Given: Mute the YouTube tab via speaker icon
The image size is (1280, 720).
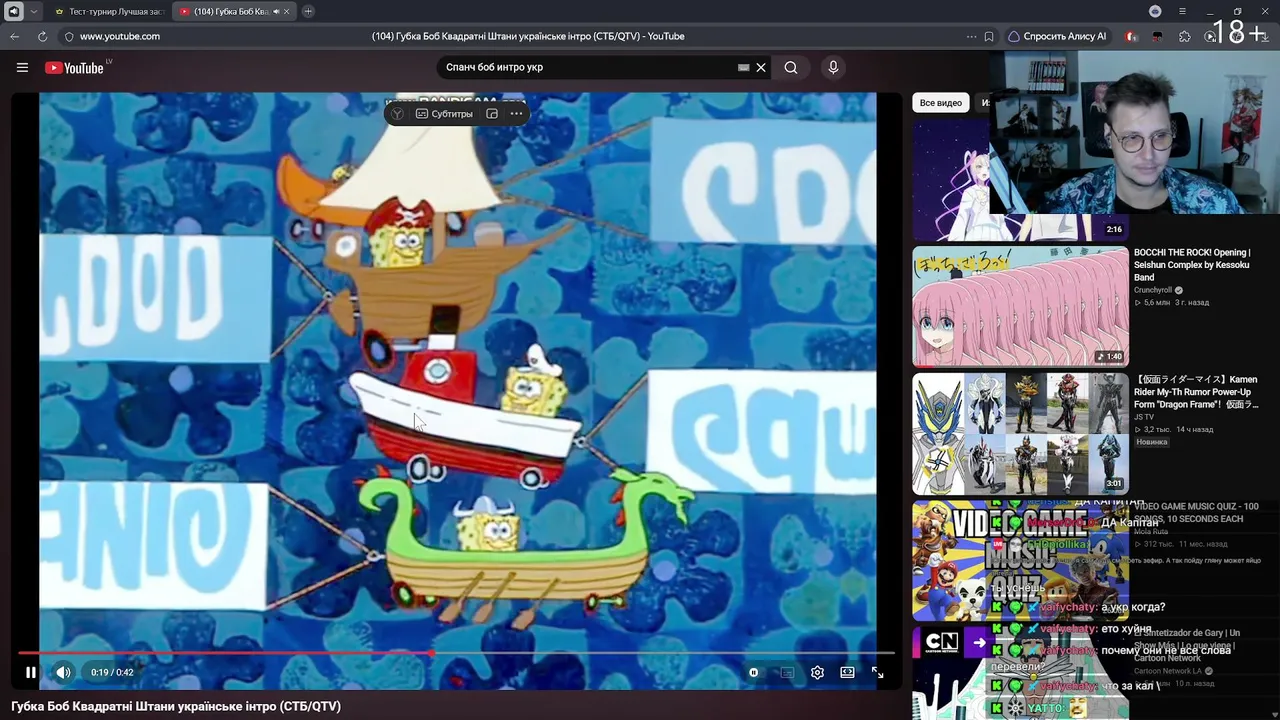Looking at the screenshot, I should [275, 11].
